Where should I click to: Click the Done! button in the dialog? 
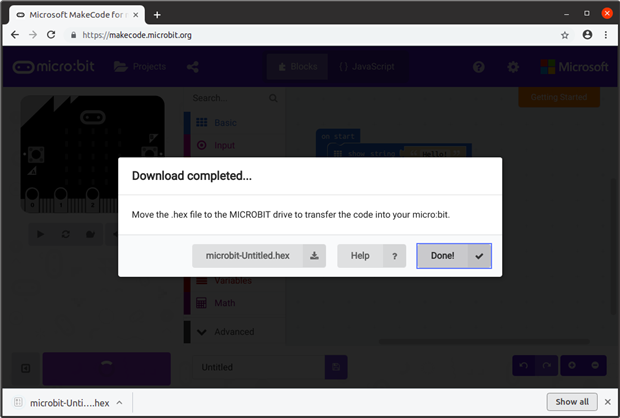click(454, 256)
